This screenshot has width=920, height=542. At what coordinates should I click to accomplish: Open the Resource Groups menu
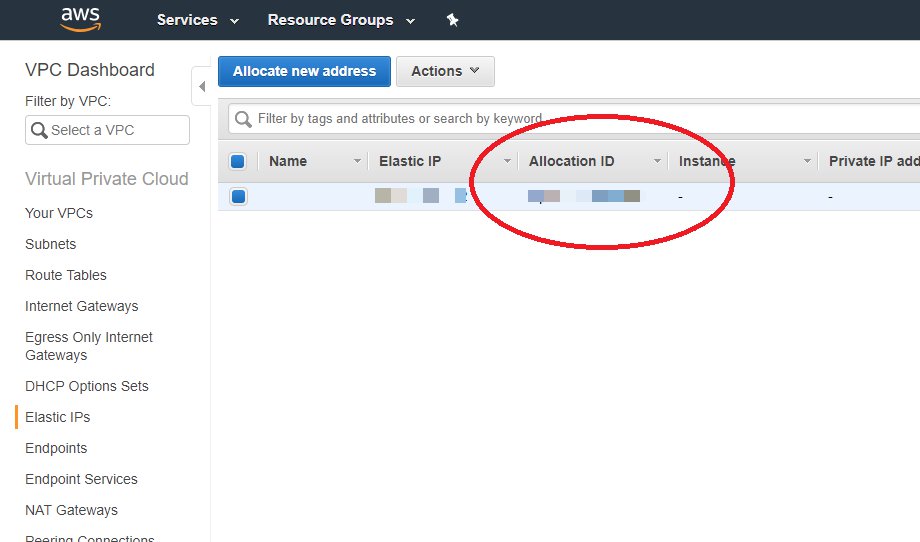(x=341, y=20)
